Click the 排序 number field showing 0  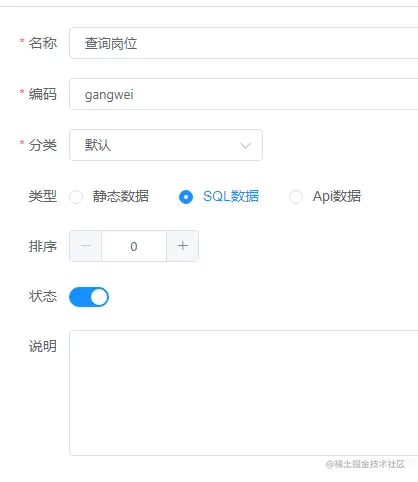click(x=134, y=246)
